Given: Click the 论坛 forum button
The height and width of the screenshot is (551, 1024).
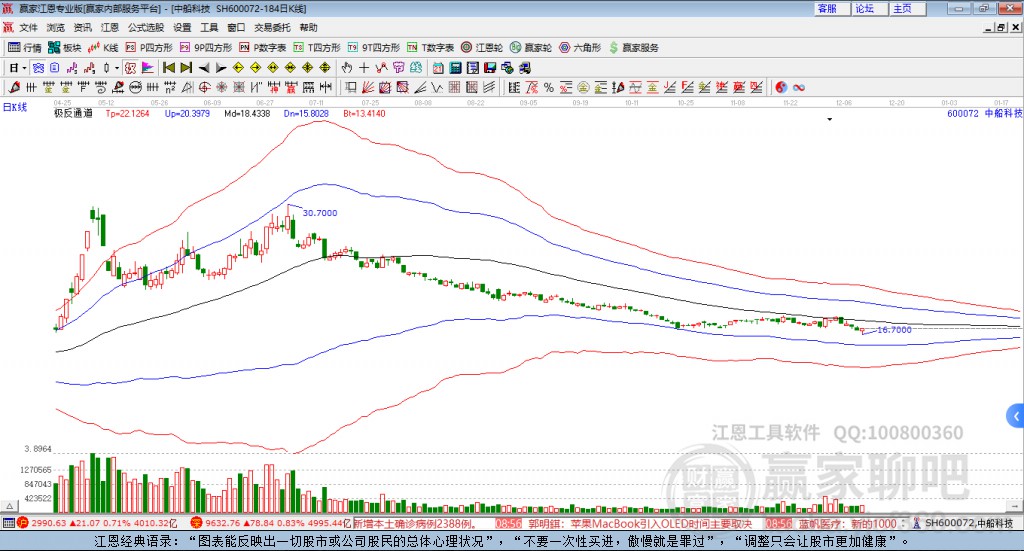Looking at the screenshot, I should point(871,8).
